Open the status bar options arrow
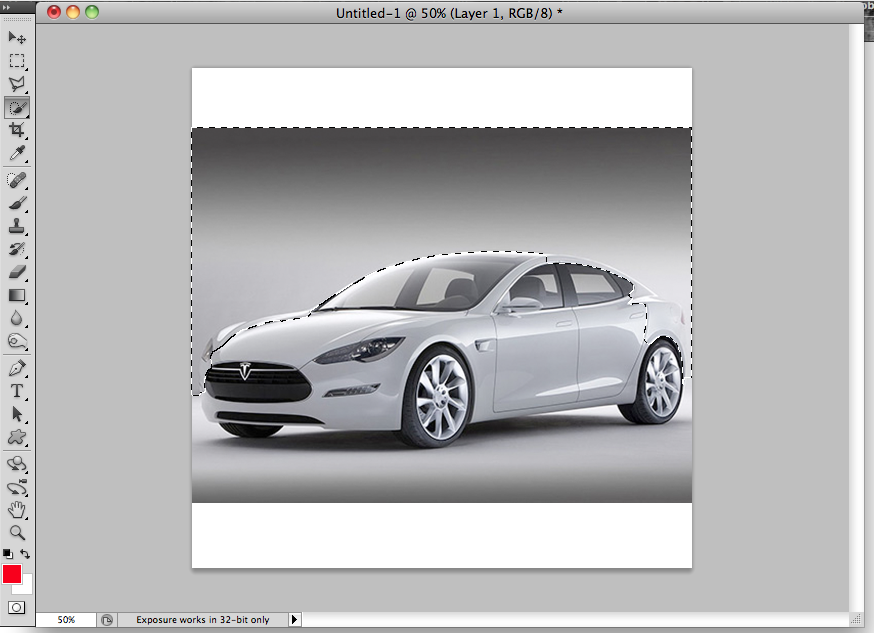Image resolution: width=874 pixels, height=633 pixels. (x=294, y=619)
